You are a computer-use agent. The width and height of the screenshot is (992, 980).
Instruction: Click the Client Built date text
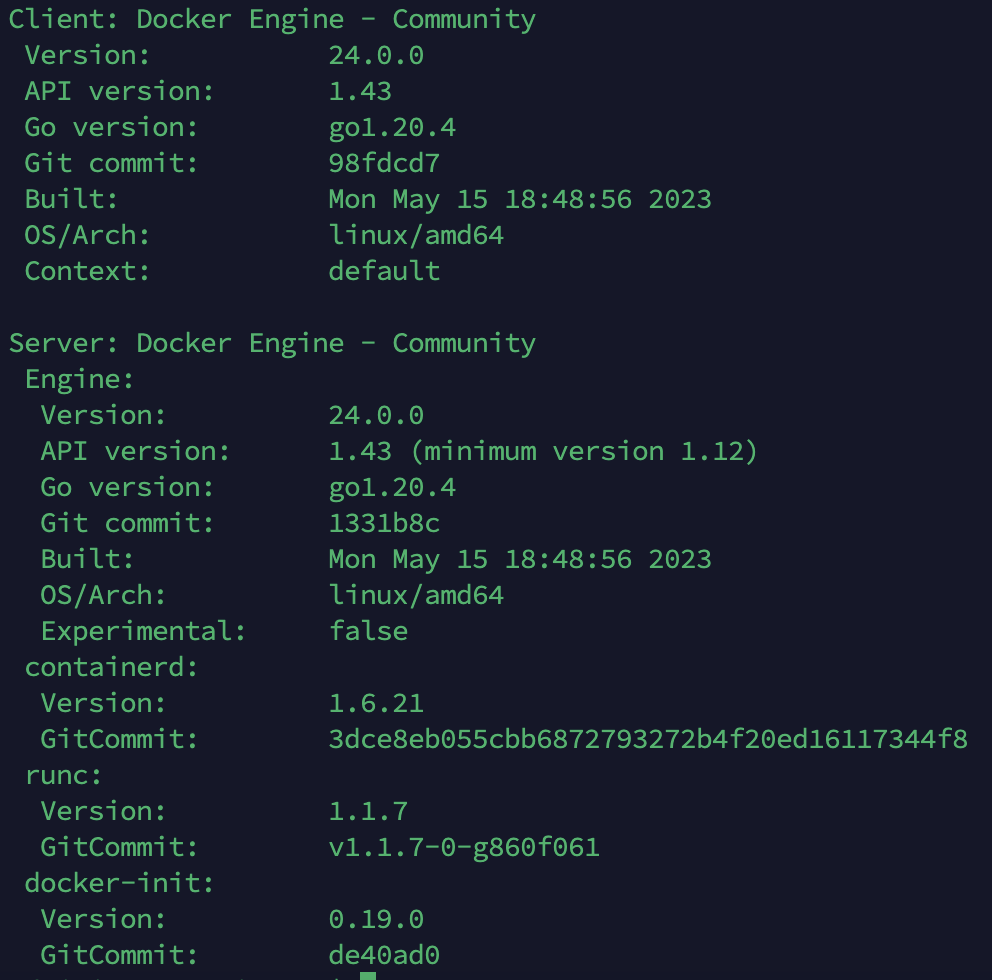point(520,200)
